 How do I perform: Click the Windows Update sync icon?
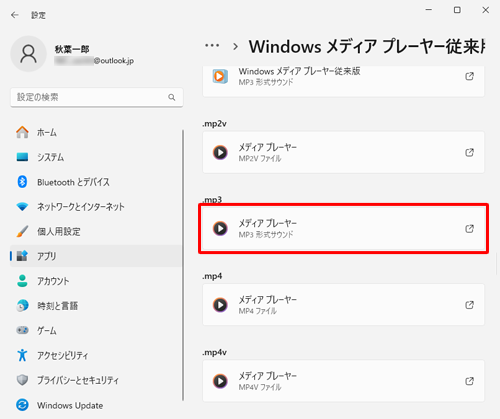[22, 405]
